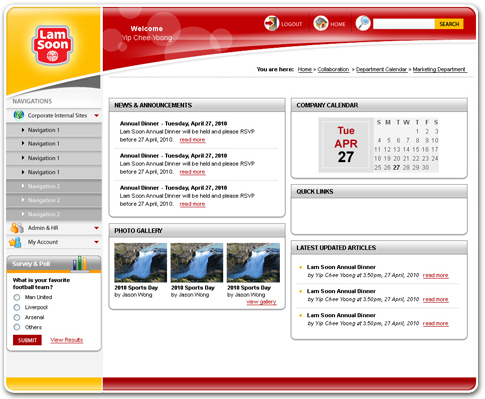Select the Liverpool radio option
This screenshot has height=399, width=485.
click(17, 307)
